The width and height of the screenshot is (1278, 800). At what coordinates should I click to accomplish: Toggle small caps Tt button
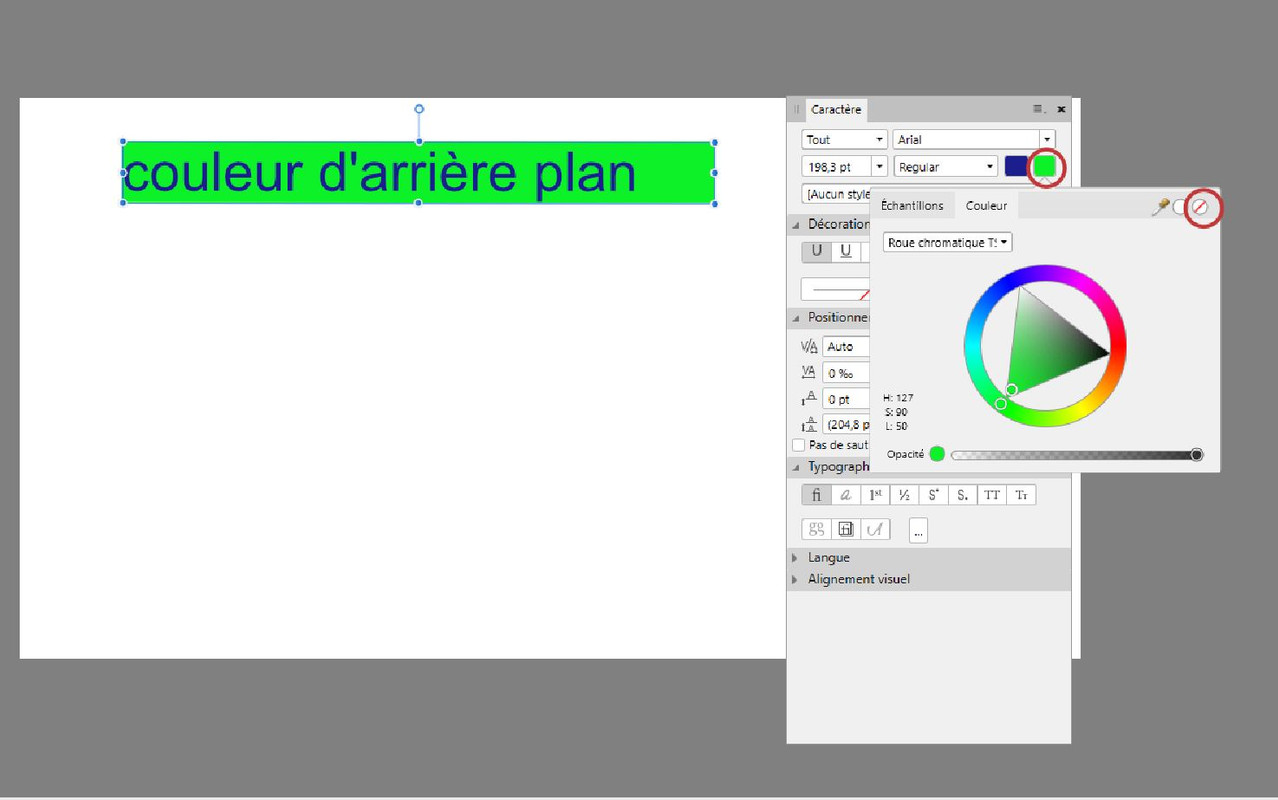click(1021, 495)
